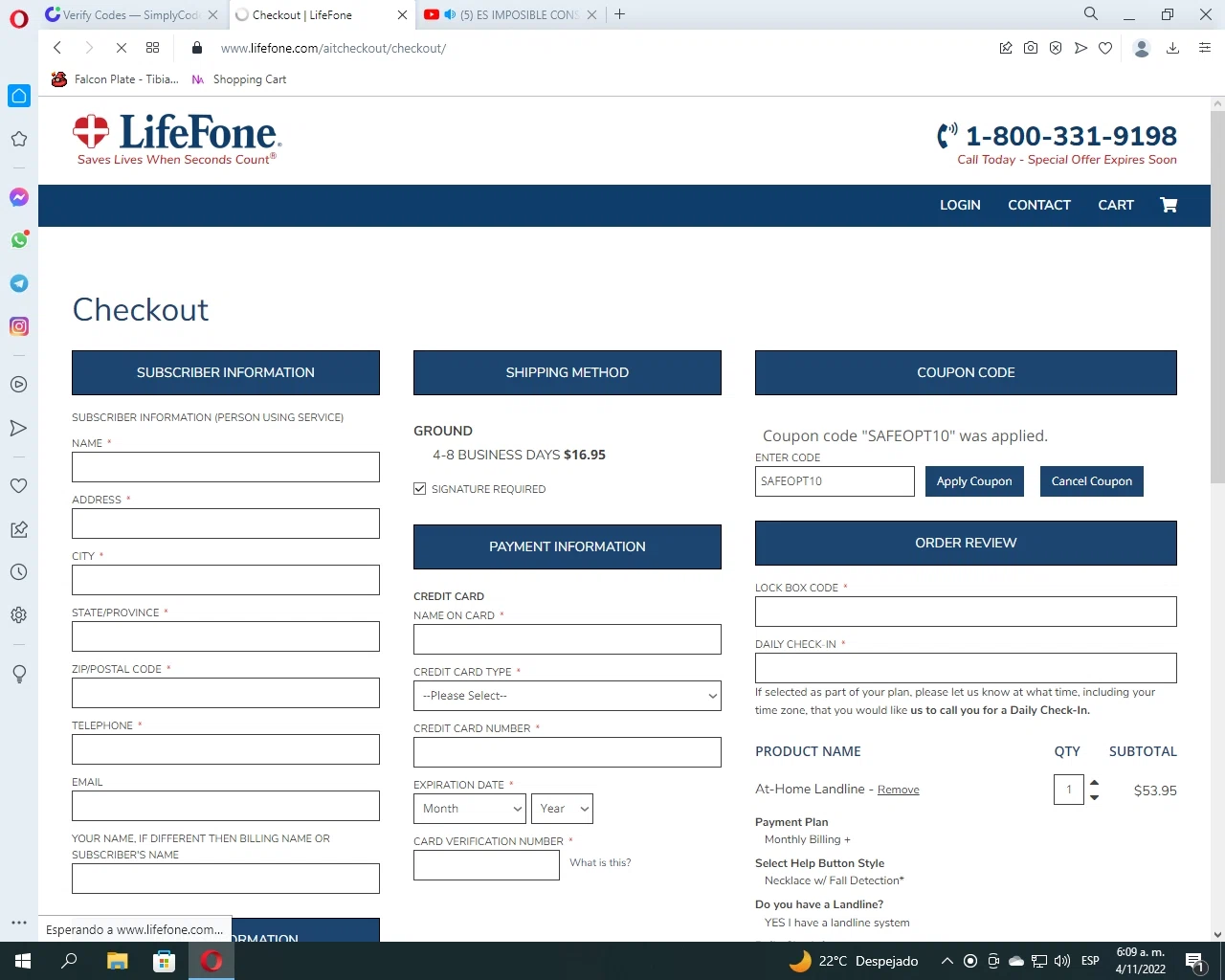
Task: Open Settings gear in the sidebar
Action: (19, 615)
